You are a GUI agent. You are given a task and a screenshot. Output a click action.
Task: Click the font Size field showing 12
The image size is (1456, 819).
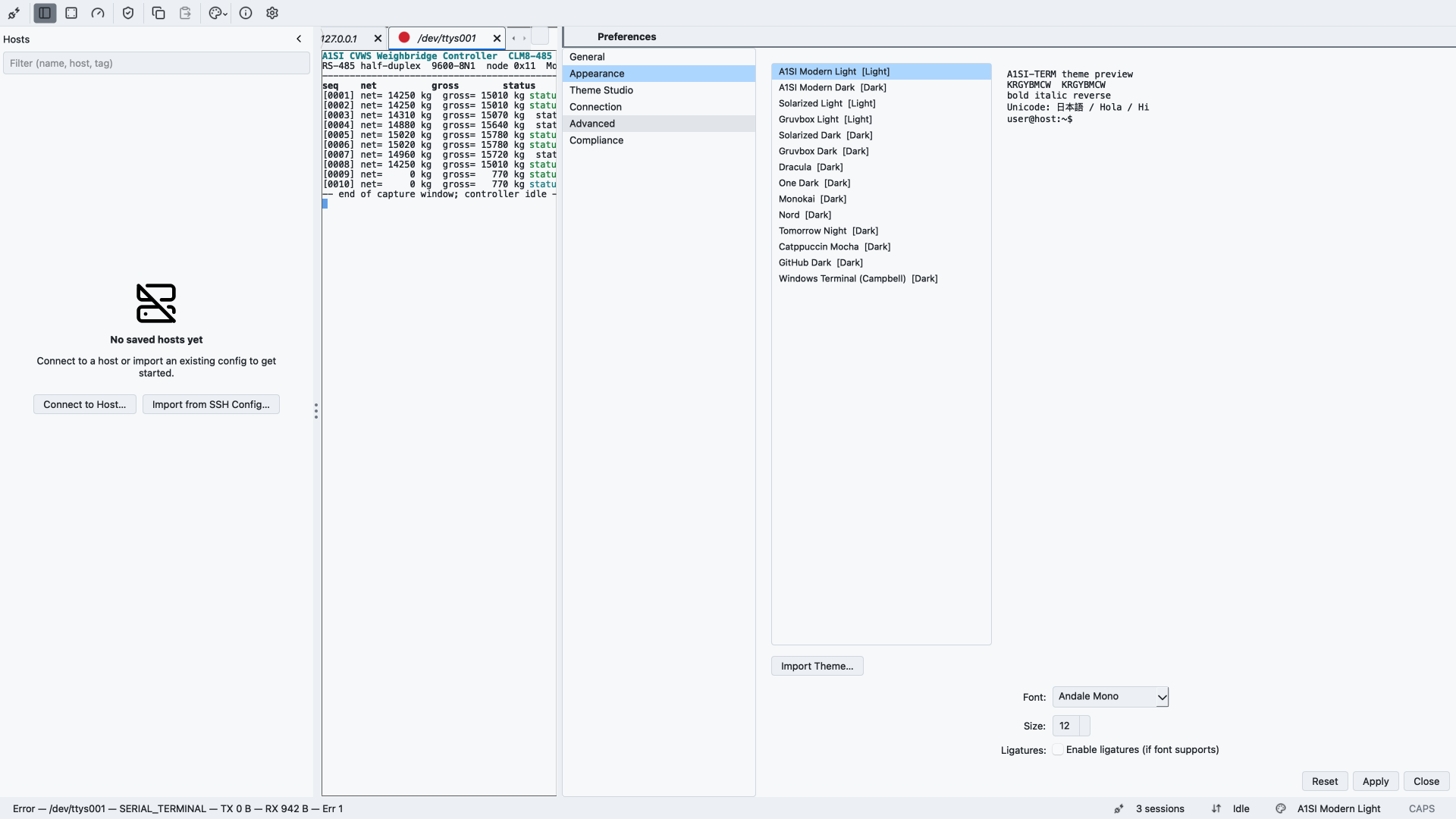[1065, 726]
